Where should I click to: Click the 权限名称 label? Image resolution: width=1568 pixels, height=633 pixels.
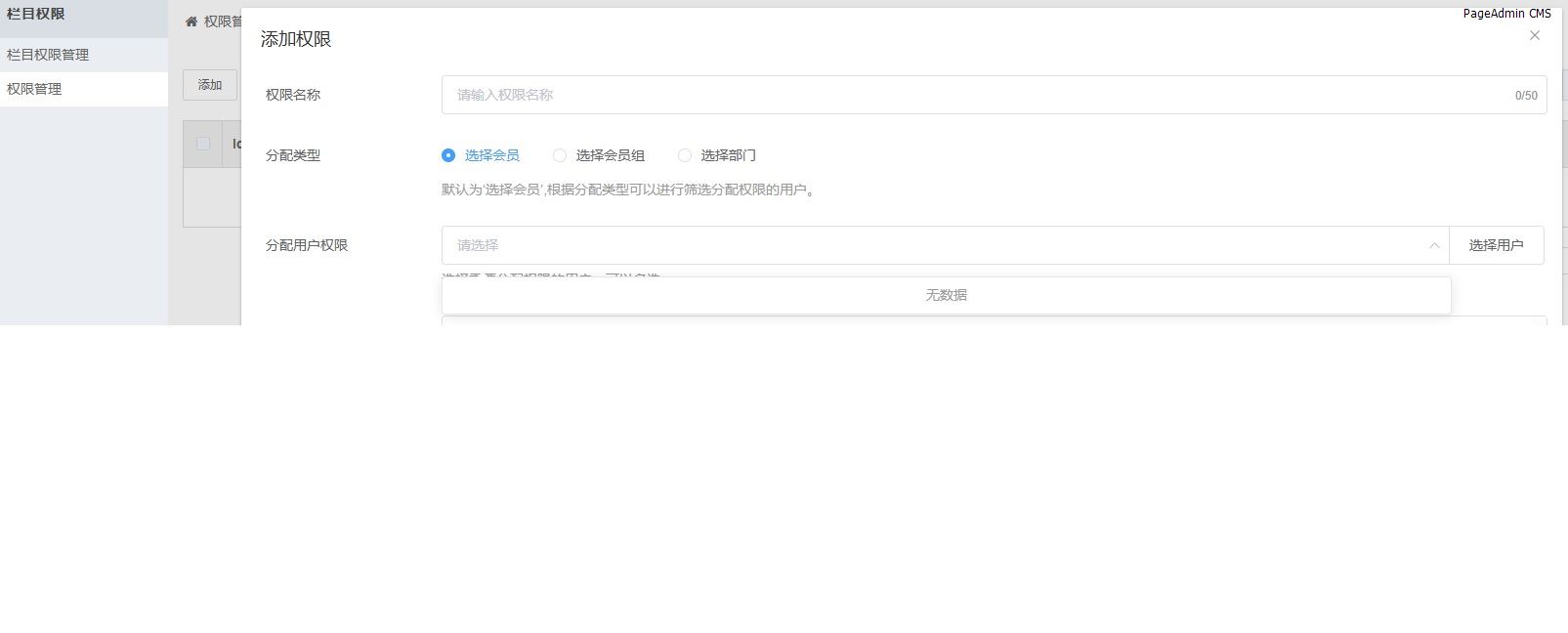click(x=293, y=95)
